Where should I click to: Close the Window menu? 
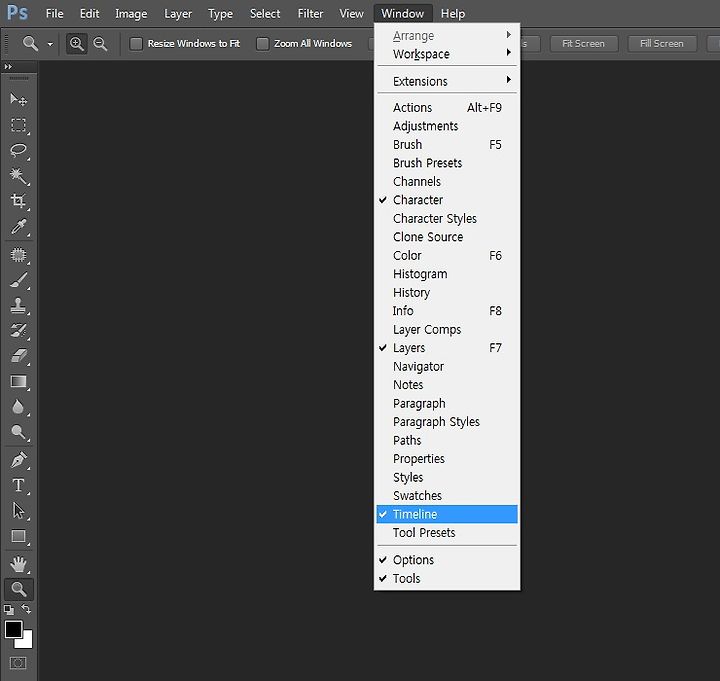click(403, 14)
